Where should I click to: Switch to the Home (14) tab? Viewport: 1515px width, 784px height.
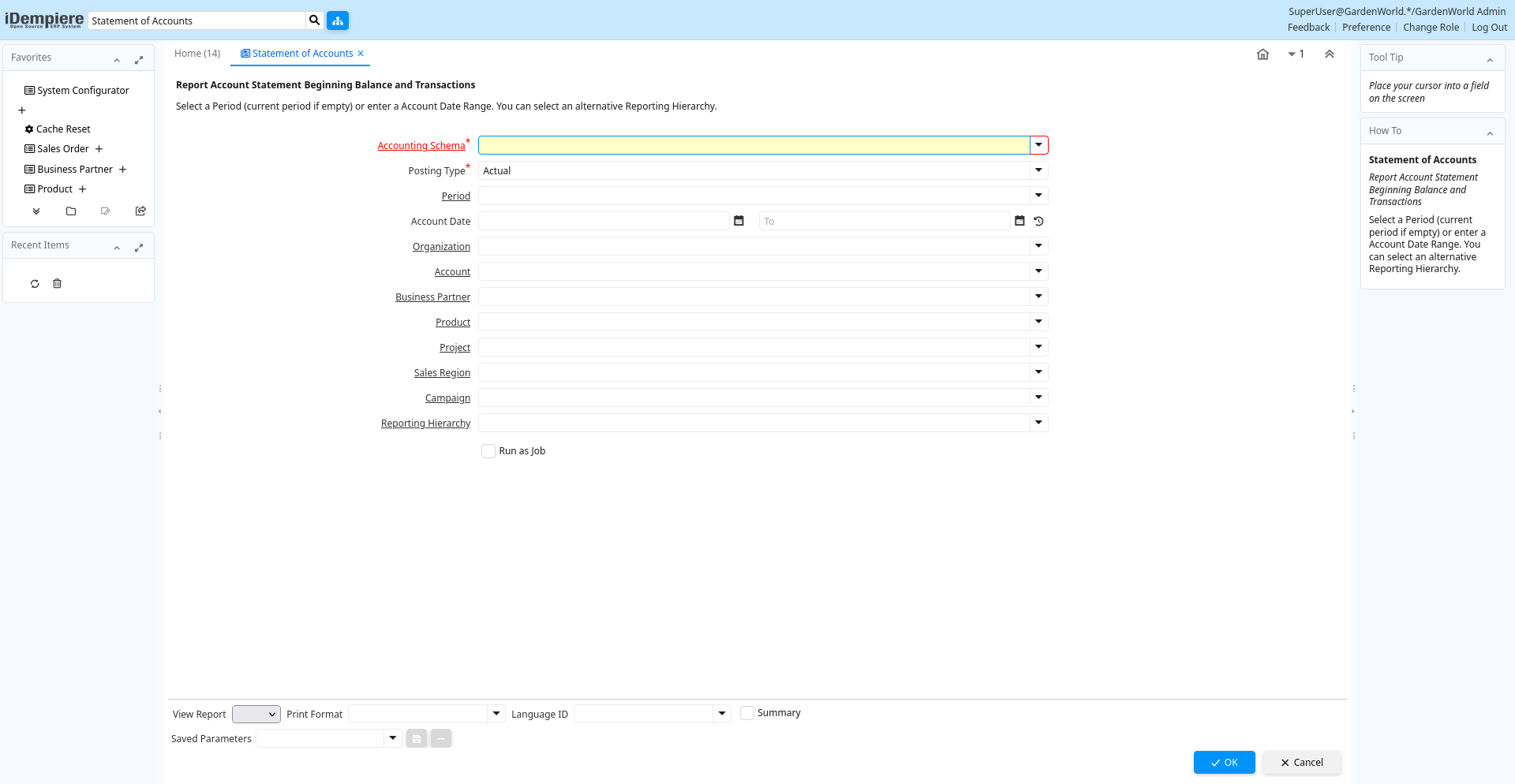(x=197, y=54)
